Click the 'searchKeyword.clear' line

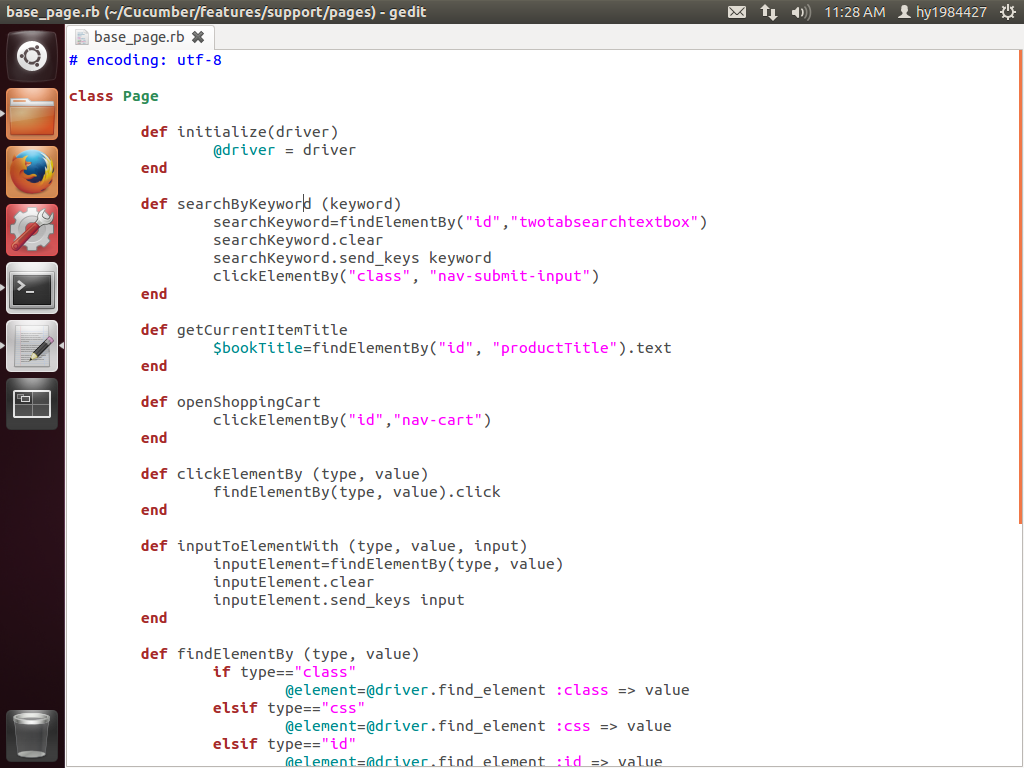tap(298, 240)
